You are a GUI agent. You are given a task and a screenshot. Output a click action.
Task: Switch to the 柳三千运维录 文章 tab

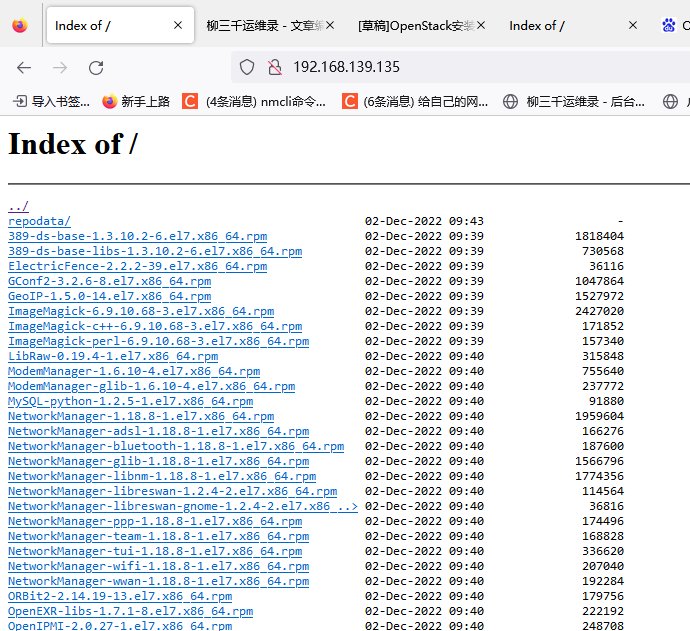click(x=270, y=26)
